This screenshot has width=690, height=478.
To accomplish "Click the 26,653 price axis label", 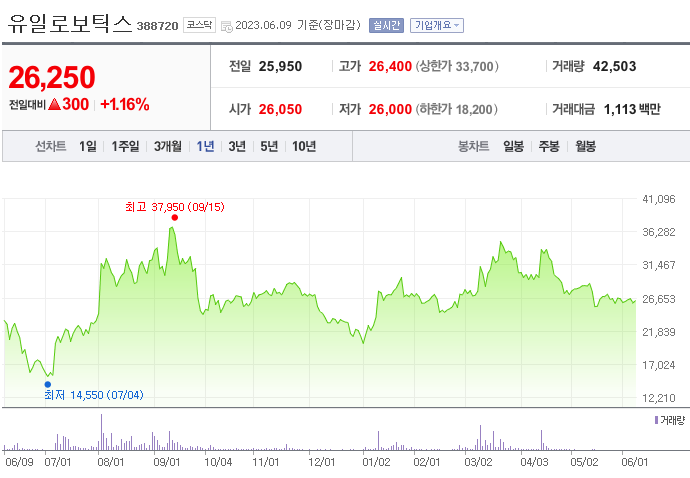I will [x=659, y=299].
